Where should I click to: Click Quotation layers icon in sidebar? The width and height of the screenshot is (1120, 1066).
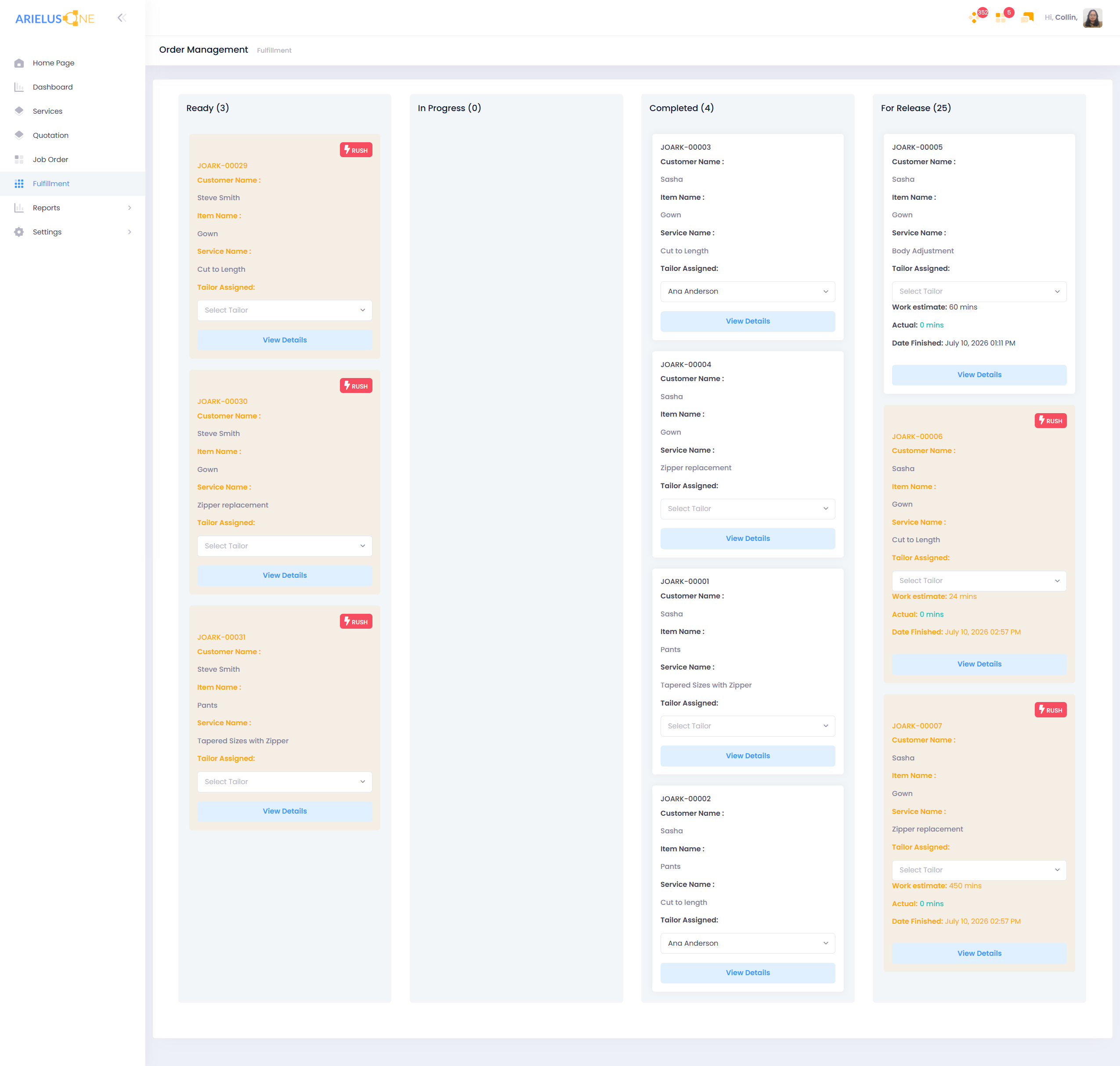[19, 135]
